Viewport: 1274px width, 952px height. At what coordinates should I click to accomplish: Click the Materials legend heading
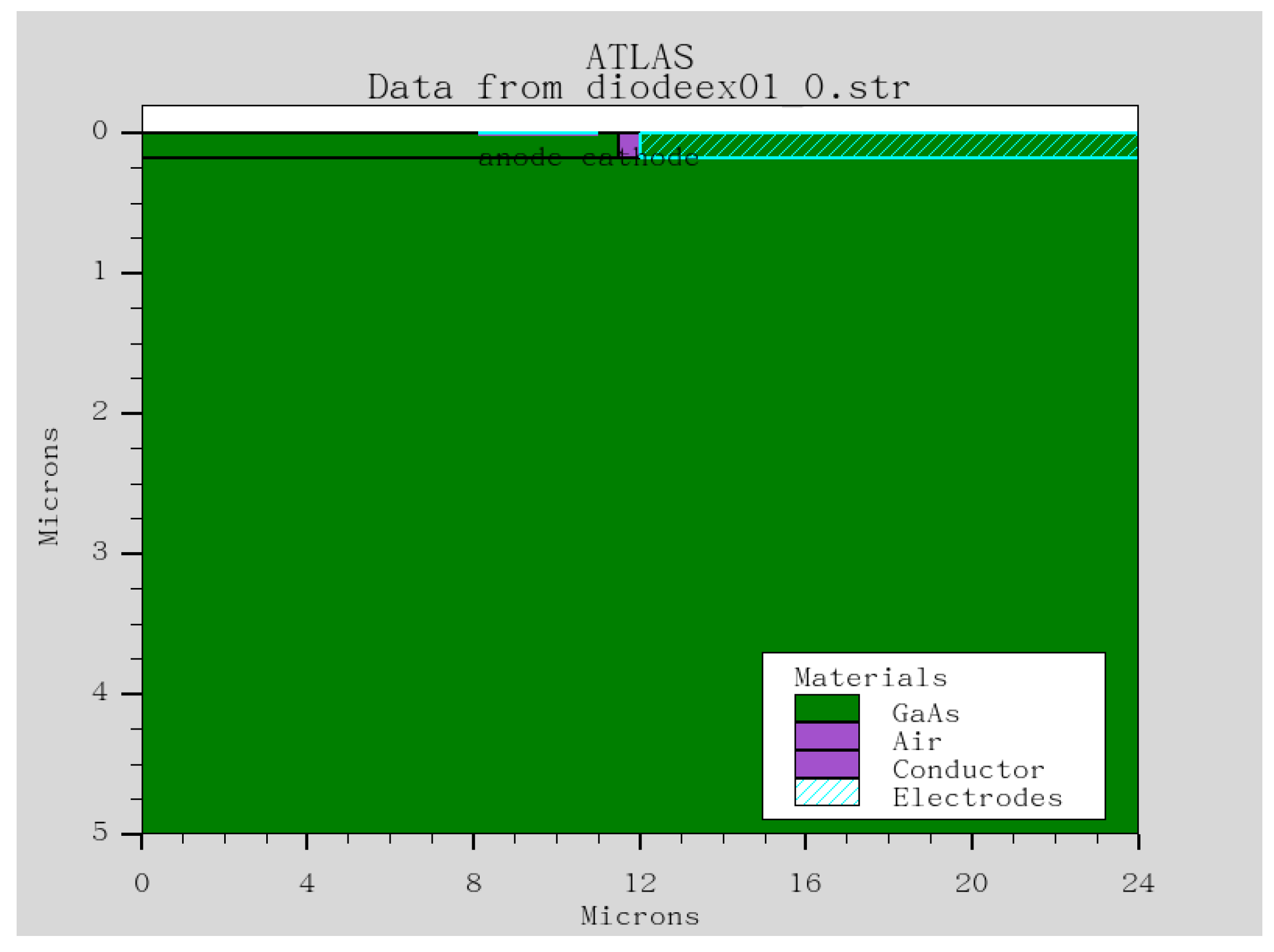[x=872, y=678]
